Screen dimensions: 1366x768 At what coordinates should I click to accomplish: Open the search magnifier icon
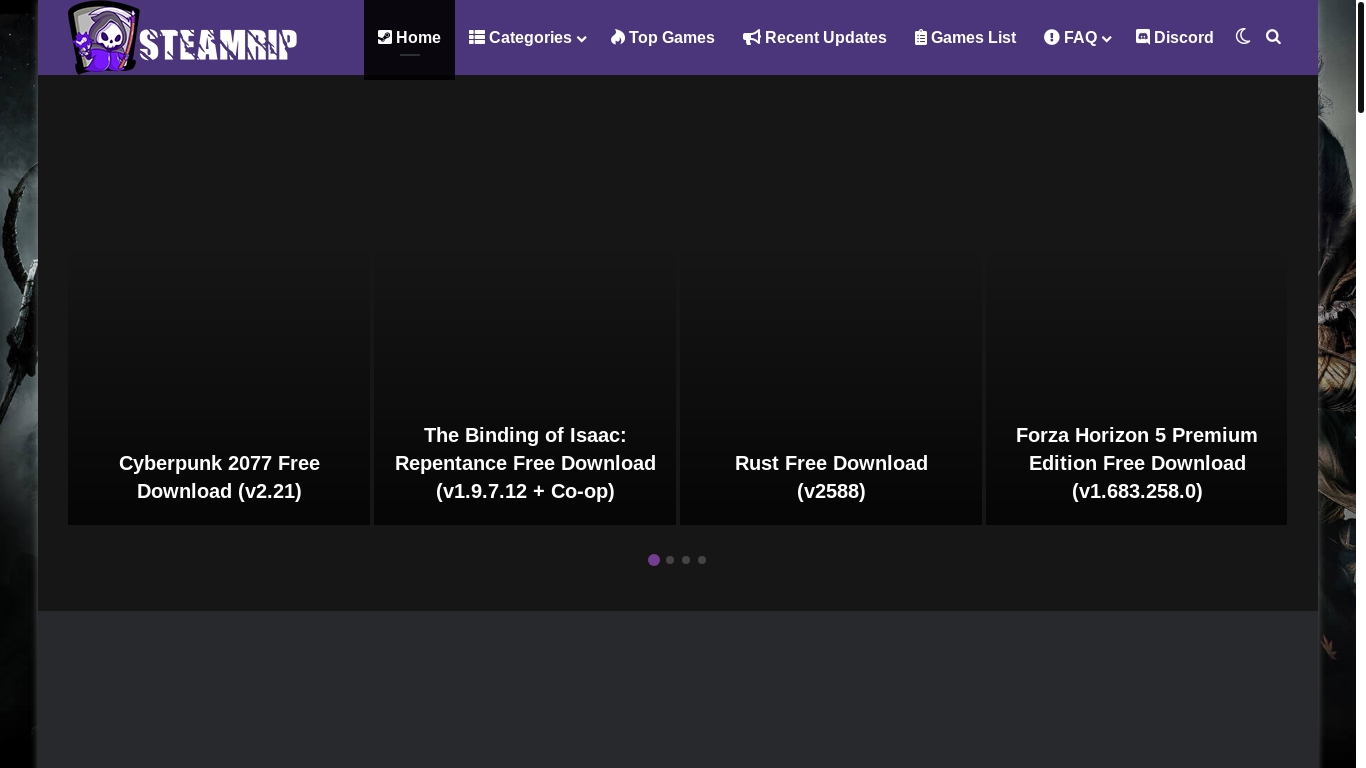(x=1273, y=37)
